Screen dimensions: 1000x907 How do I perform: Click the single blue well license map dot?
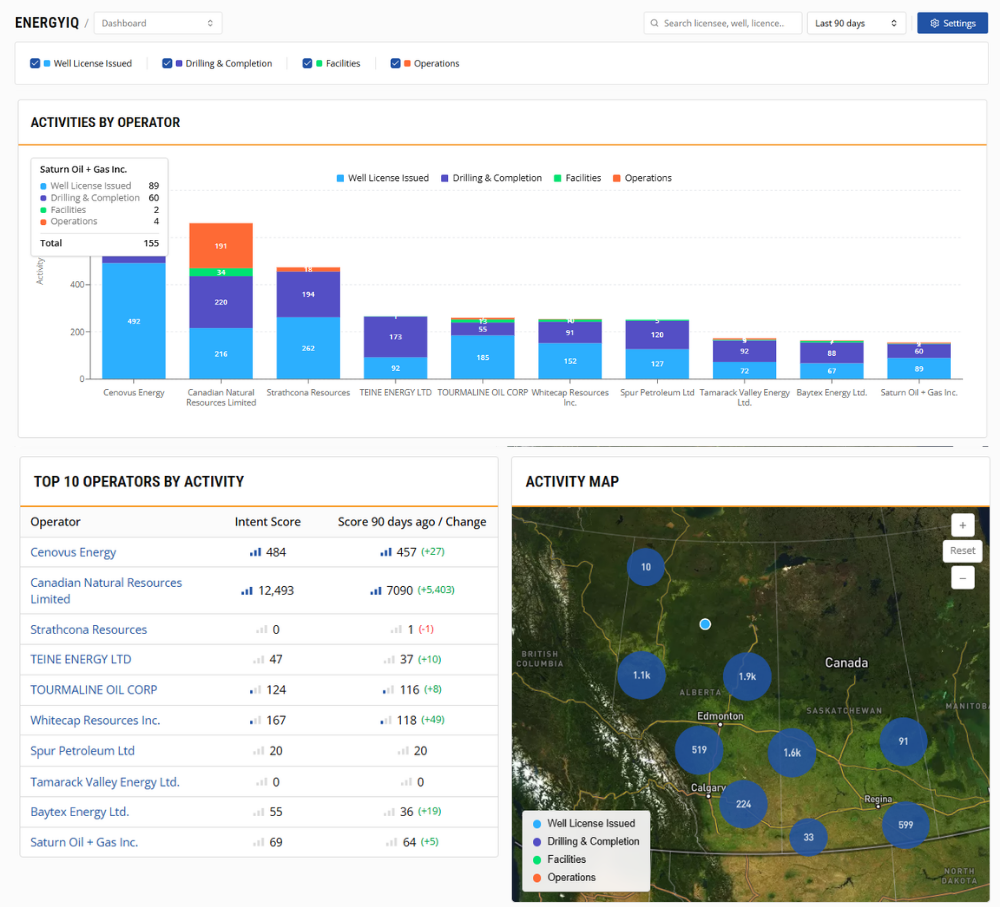click(705, 624)
